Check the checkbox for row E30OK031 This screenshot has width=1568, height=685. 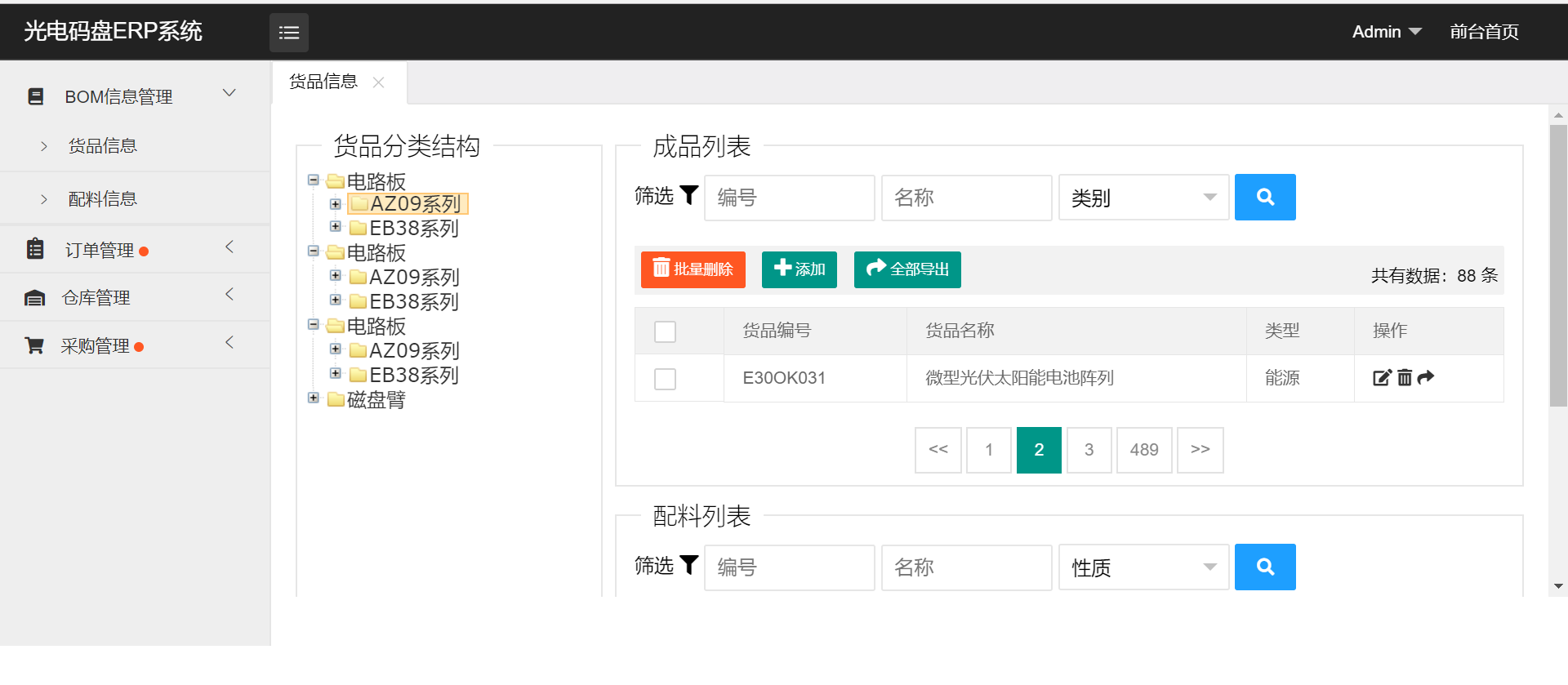coord(665,379)
